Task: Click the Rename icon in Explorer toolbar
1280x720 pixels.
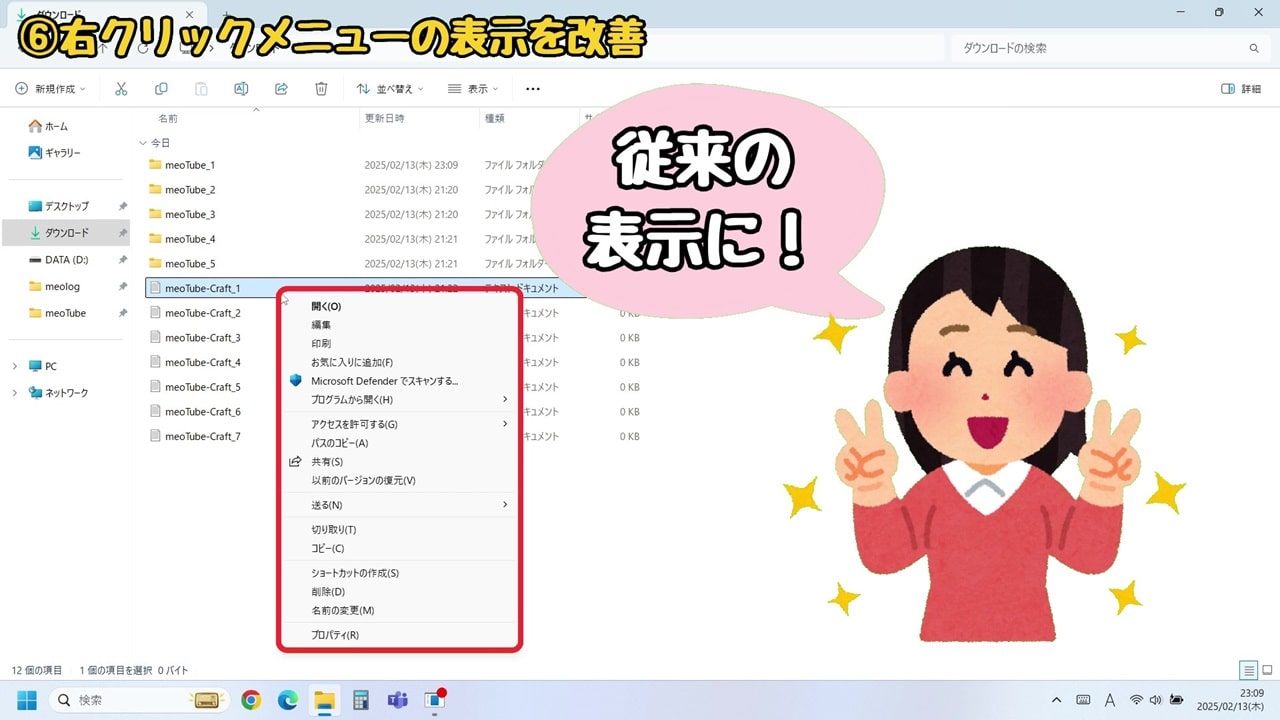Action: pos(241,89)
